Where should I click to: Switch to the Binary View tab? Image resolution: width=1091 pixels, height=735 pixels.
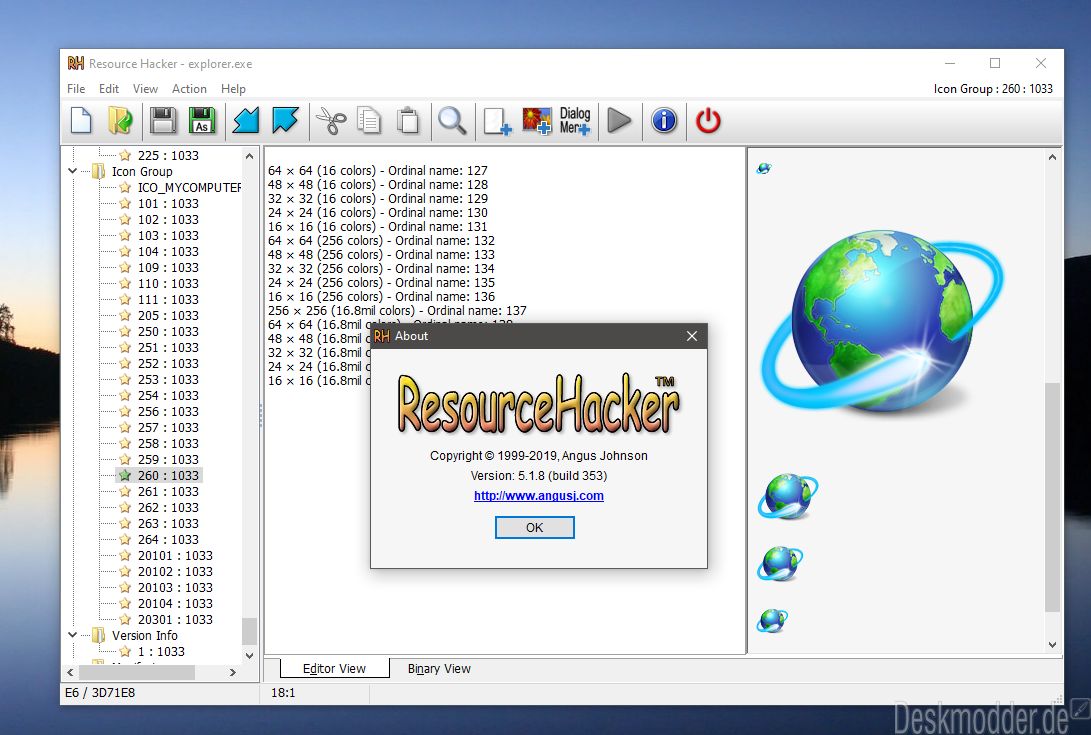(439, 669)
